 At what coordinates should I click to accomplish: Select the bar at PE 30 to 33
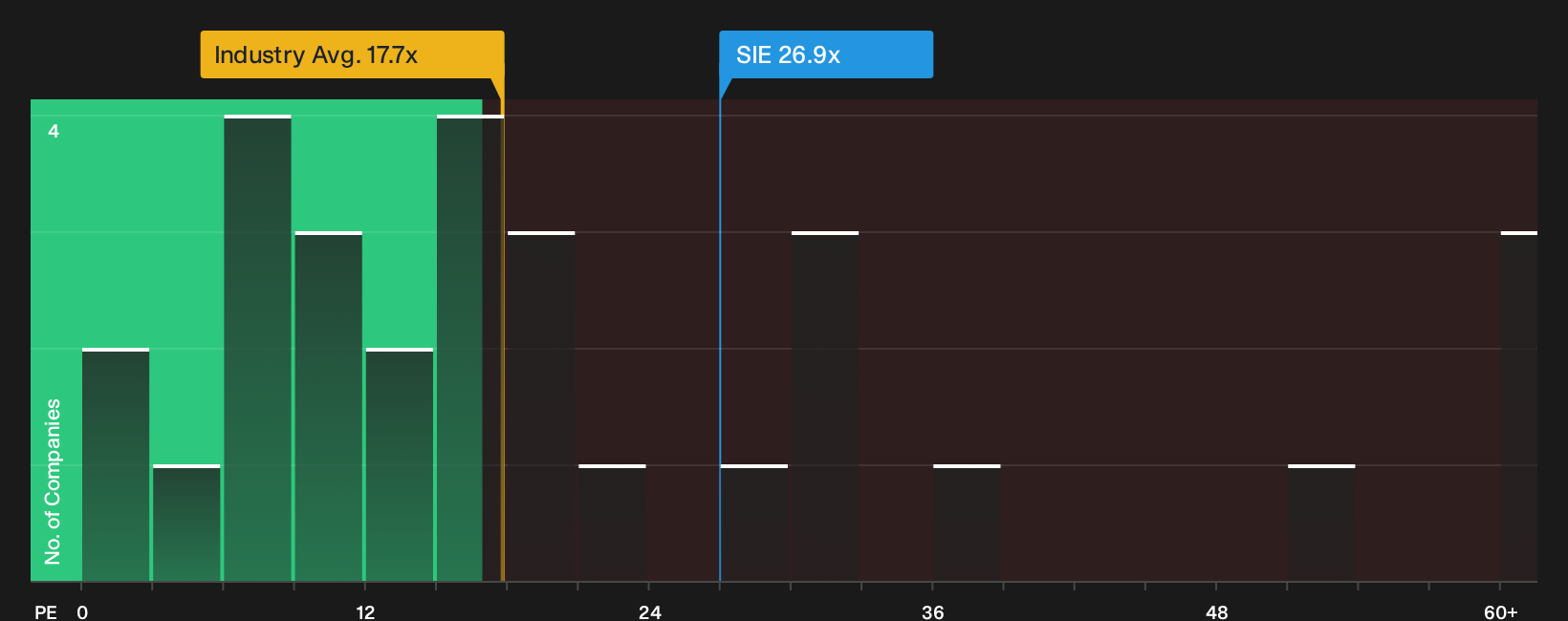click(825, 407)
